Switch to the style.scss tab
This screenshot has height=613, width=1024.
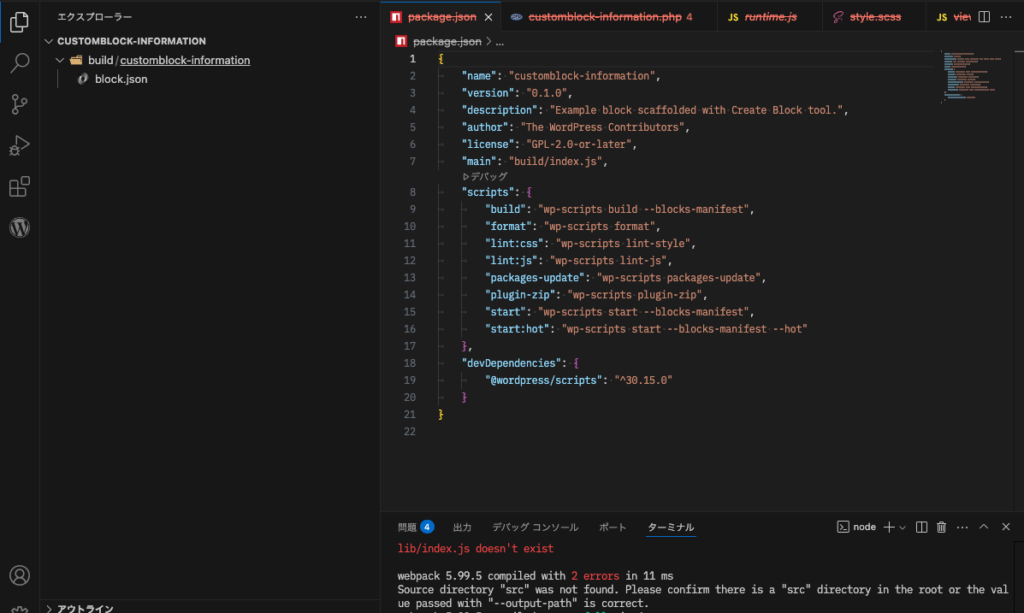(x=875, y=17)
